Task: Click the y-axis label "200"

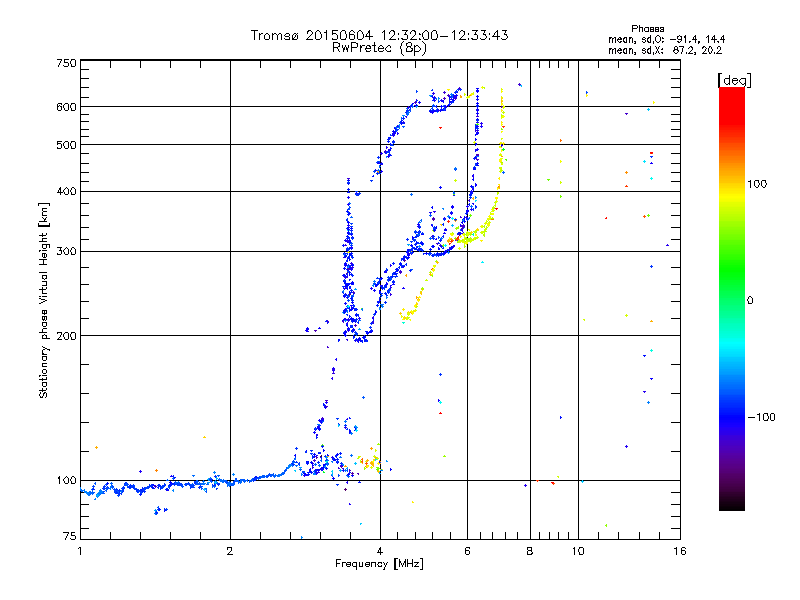Action: click(x=66, y=336)
